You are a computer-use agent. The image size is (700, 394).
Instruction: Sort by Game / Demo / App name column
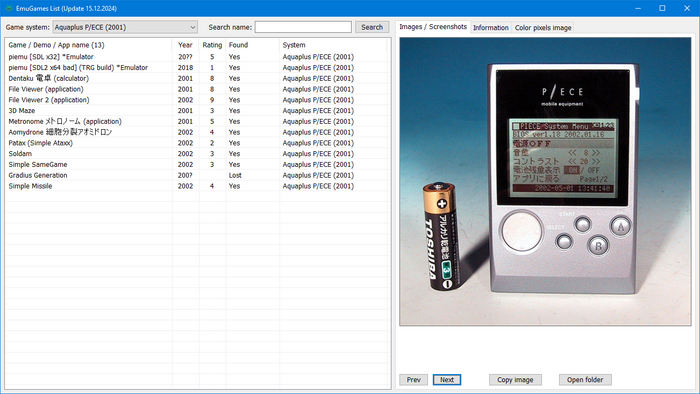coord(88,45)
